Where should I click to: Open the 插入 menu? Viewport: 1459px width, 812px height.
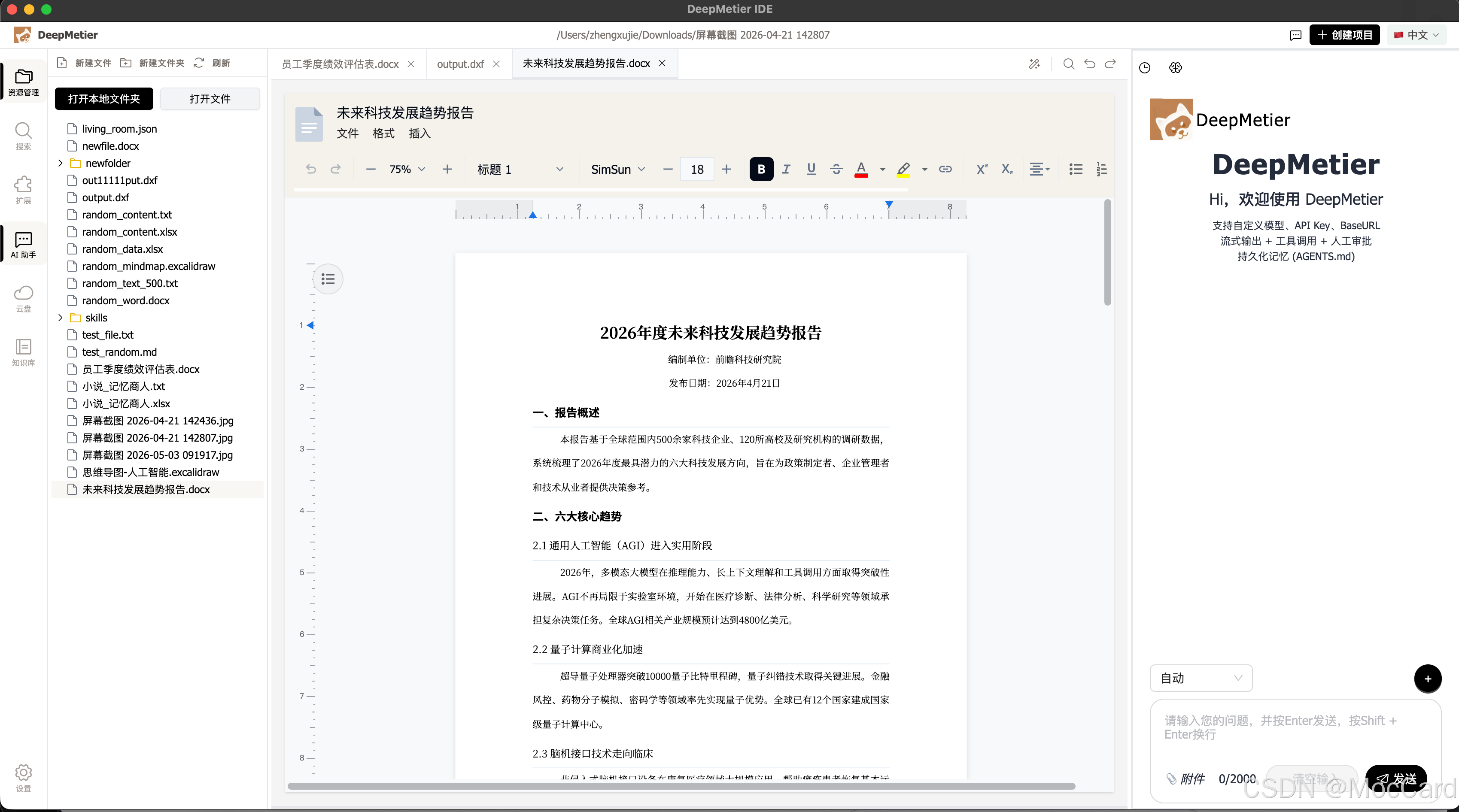(419, 133)
